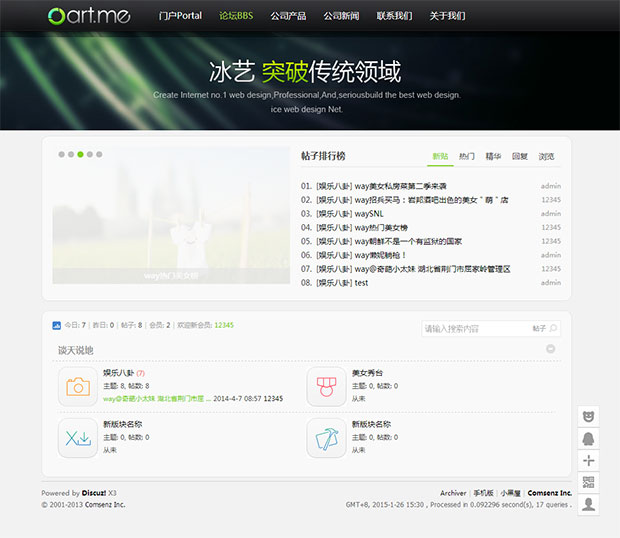The height and width of the screenshot is (538, 620).
Task: Select the third slideshow indicator dot
Action: tap(81, 155)
